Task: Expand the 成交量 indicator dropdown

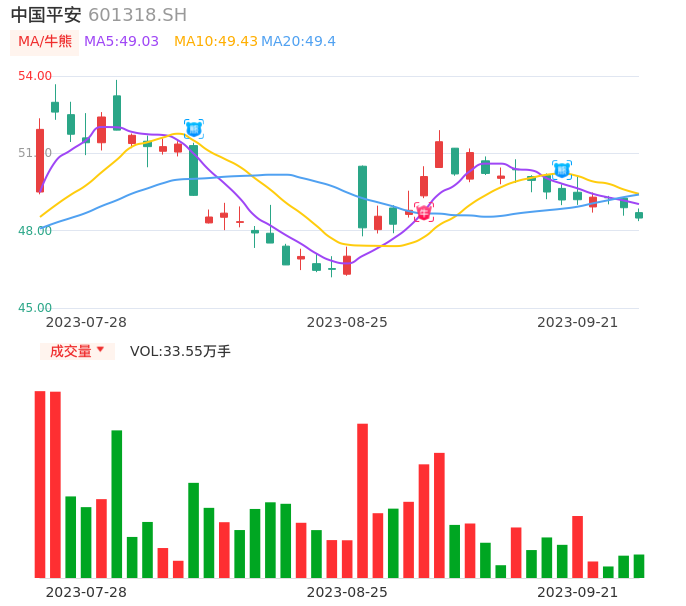Action: tap(77, 351)
